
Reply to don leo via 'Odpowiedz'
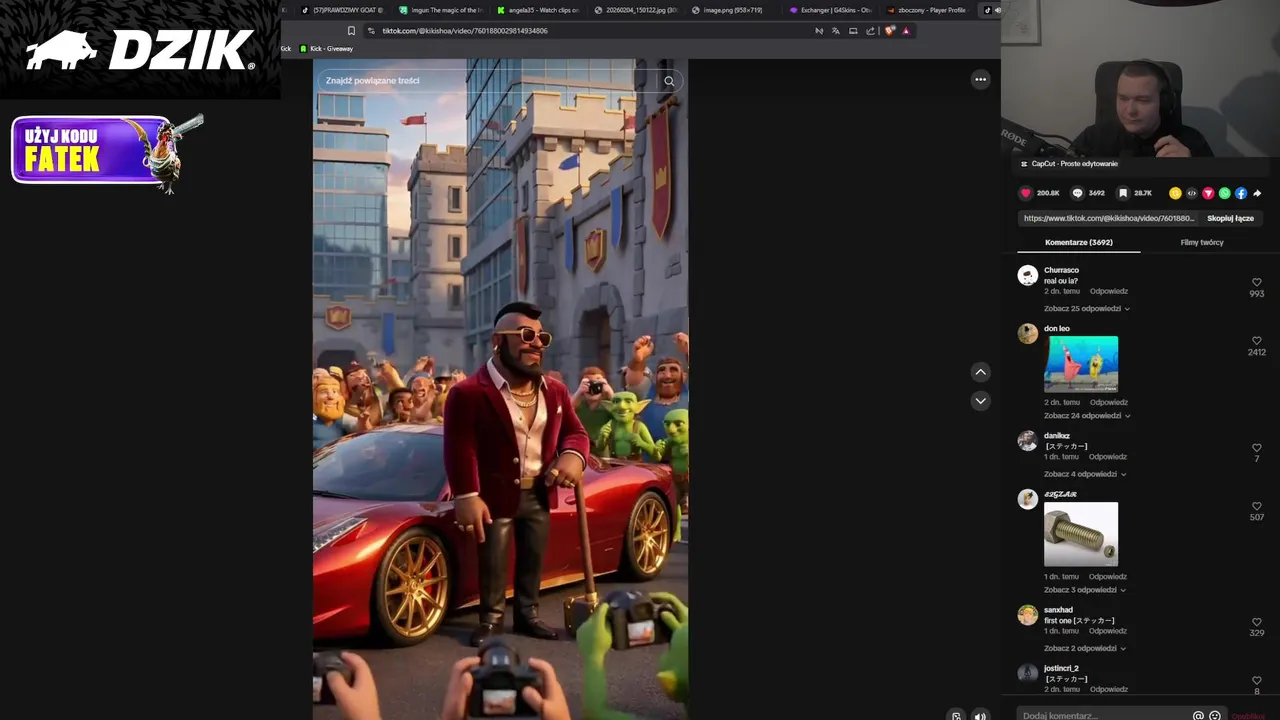click(x=1108, y=402)
